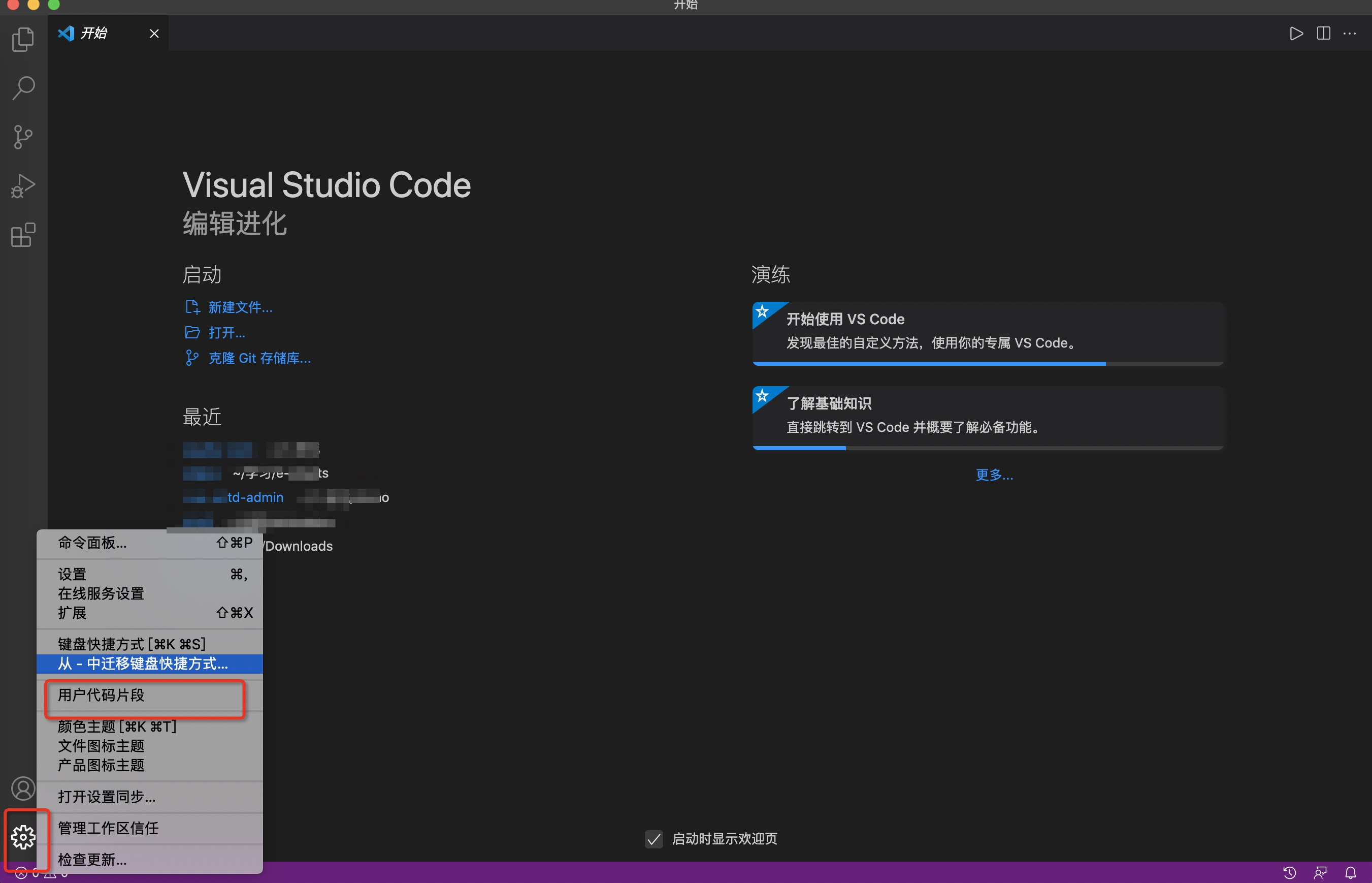Select 颜色主题 menu entry
Screen dimensions: 1372x883
coord(117,727)
